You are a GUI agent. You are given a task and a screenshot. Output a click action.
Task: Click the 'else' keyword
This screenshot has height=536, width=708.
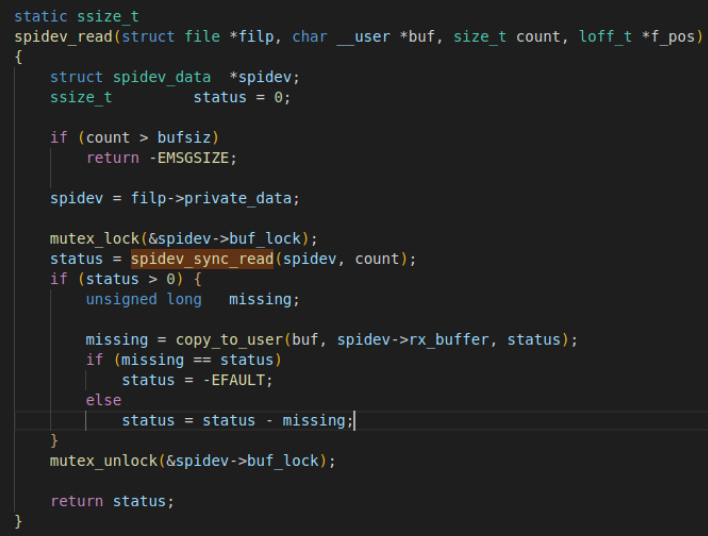[x=103, y=401]
